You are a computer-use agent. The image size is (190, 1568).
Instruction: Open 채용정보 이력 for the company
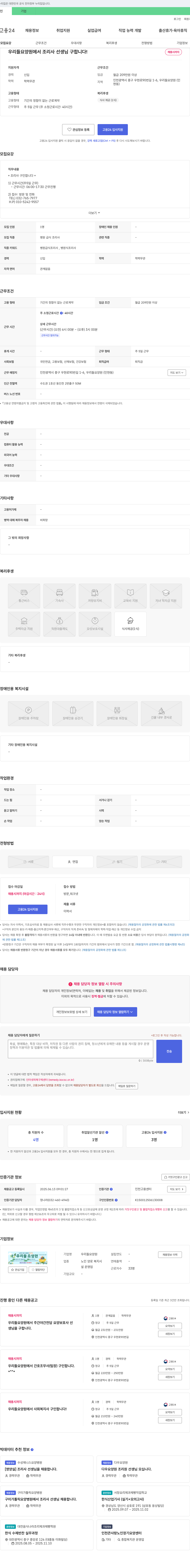tap(170, 1255)
